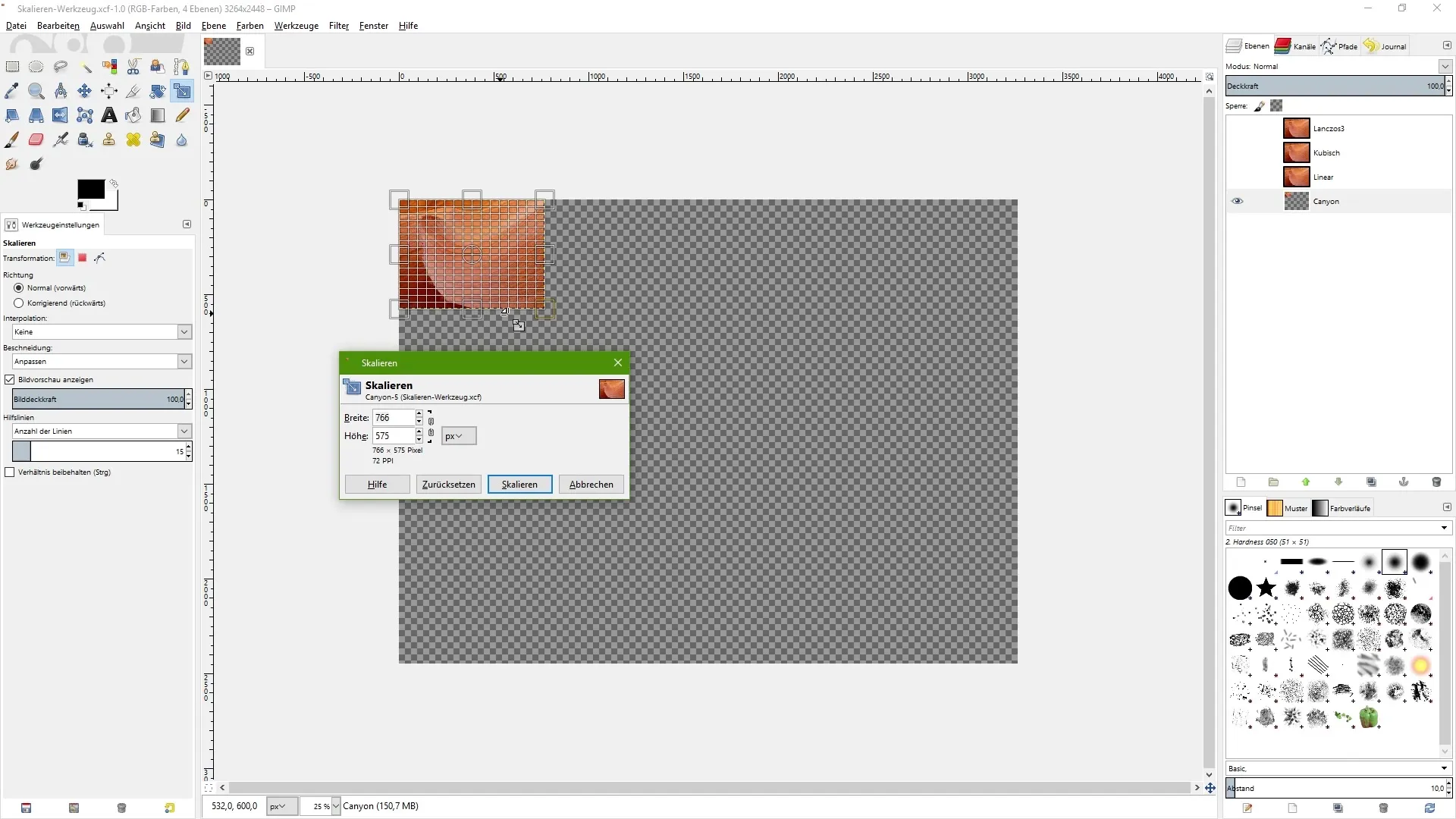Select the Heal tool bandage icon
Image resolution: width=1456 pixels, height=819 pixels.
point(133,140)
